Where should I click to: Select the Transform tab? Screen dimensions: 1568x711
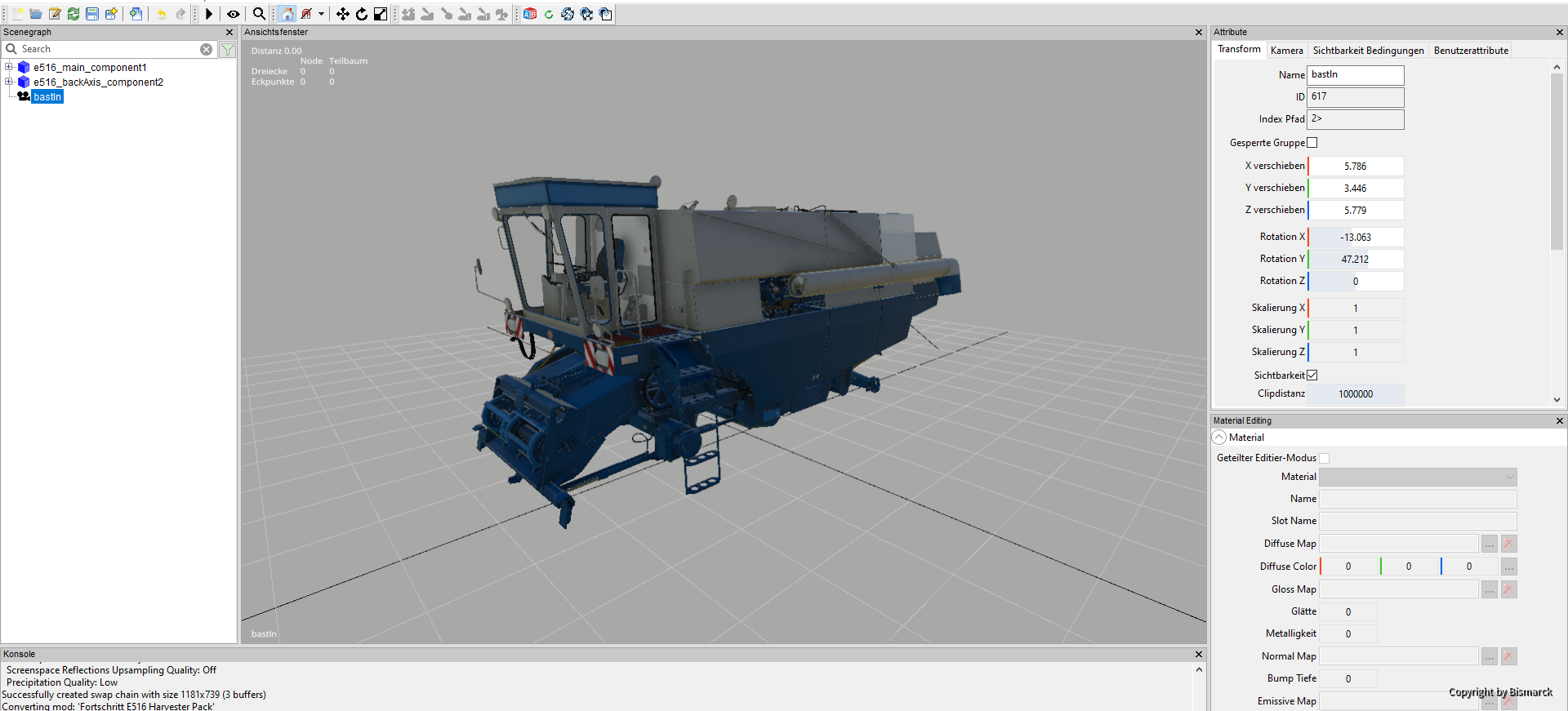1239,49
